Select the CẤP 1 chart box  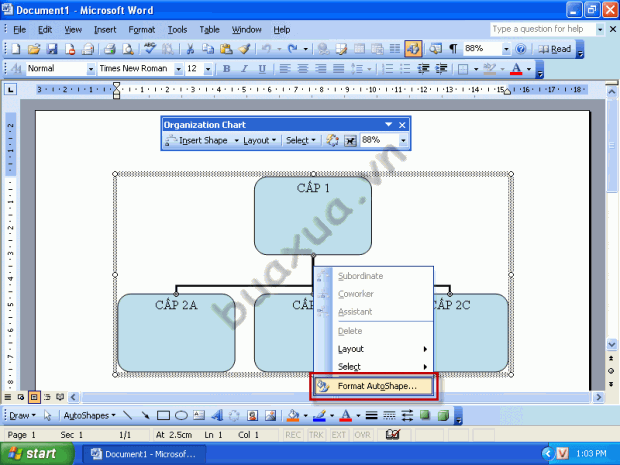click(x=313, y=215)
